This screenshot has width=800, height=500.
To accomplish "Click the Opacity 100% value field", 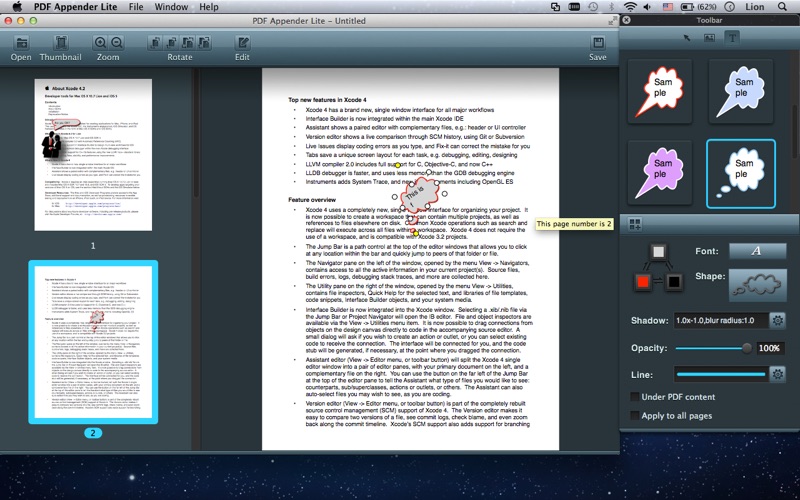I will [x=769, y=348].
